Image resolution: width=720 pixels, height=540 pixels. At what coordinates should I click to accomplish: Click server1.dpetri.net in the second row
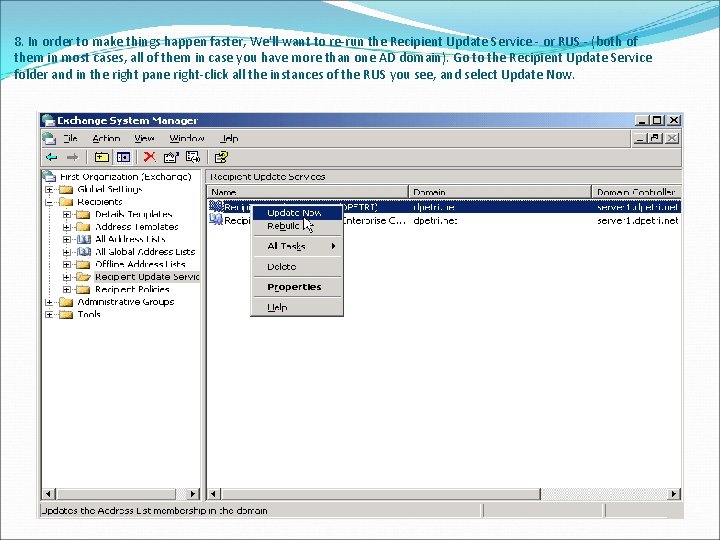[x=638, y=220]
